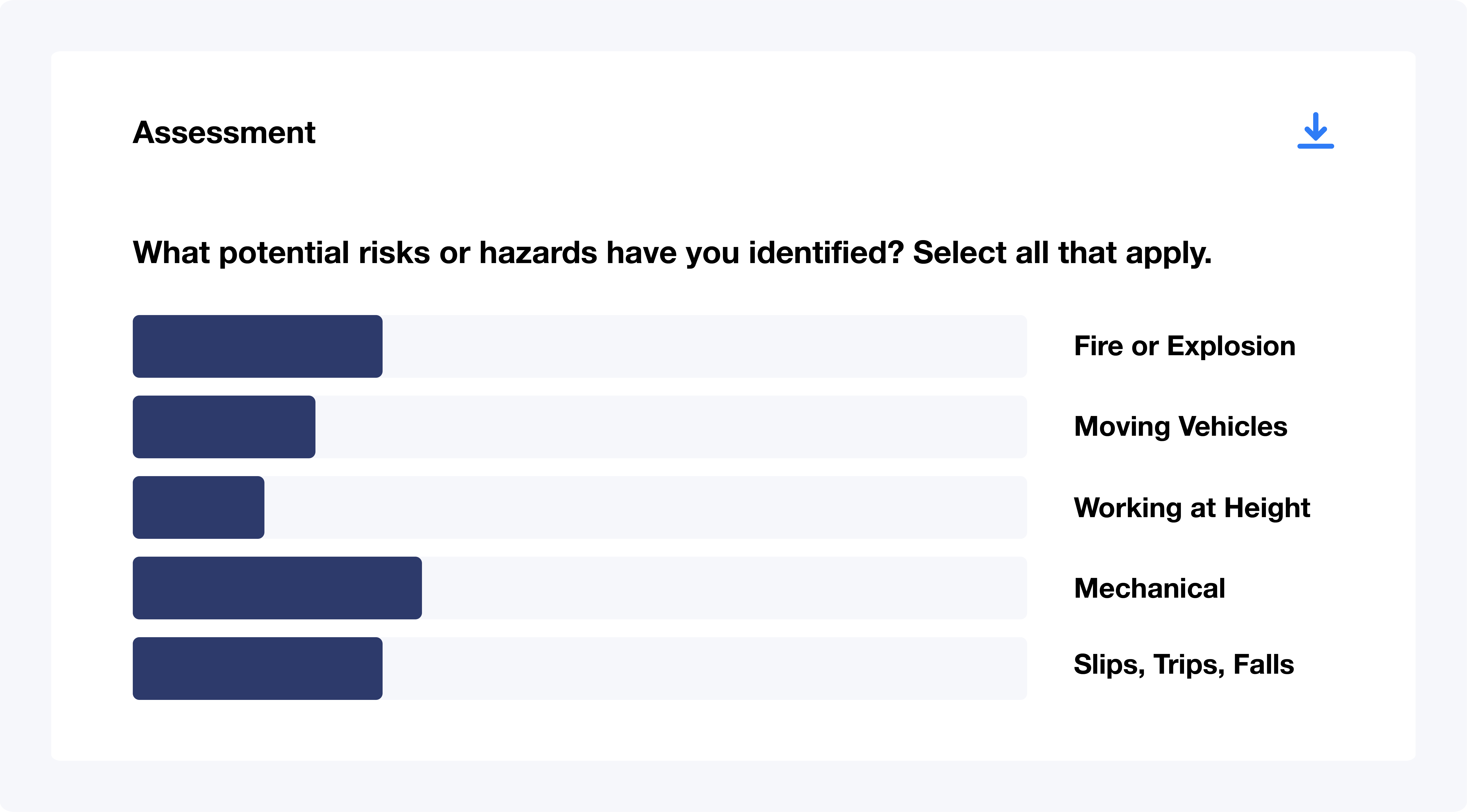Viewport: 1467px width, 812px height.
Task: Click the Fire or Explosion label
Action: click(x=1184, y=346)
